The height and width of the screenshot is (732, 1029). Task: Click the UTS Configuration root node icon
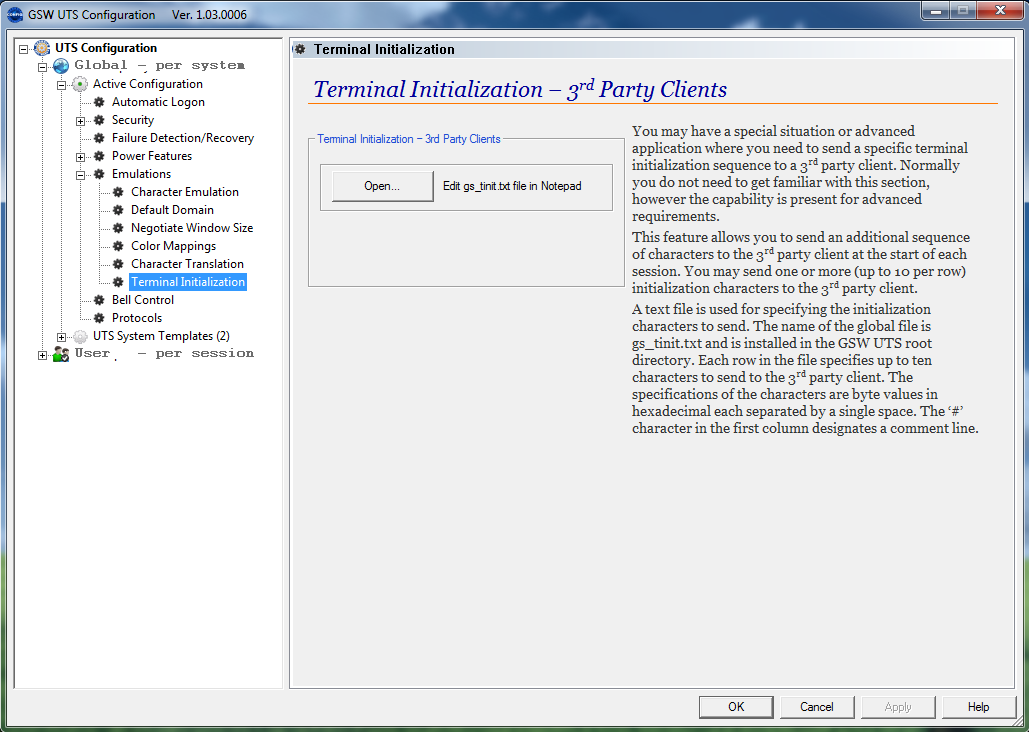point(42,48)
